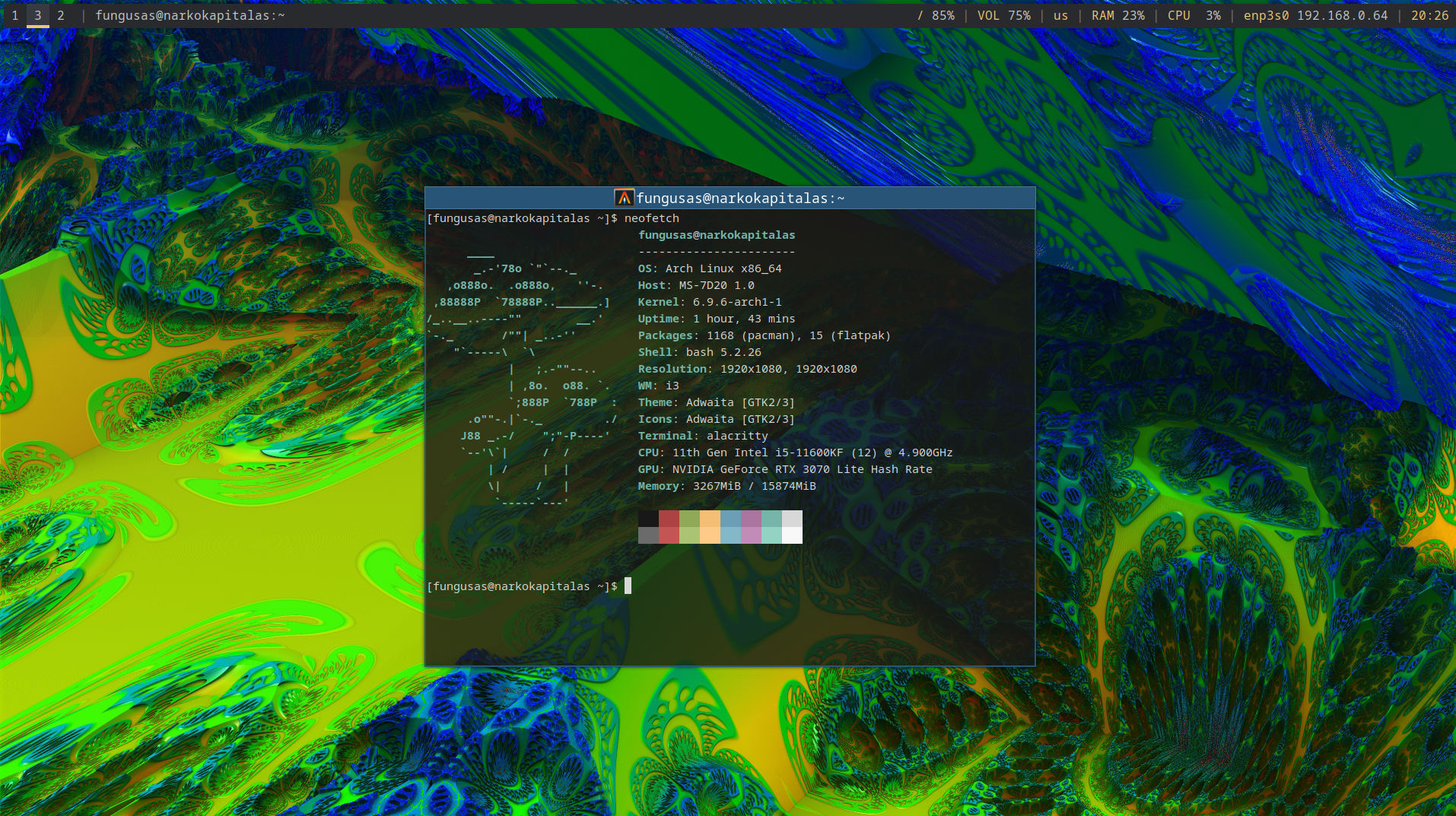
Task: Click the terminal cursor at the bottom prompt
Action: [628, 586]
